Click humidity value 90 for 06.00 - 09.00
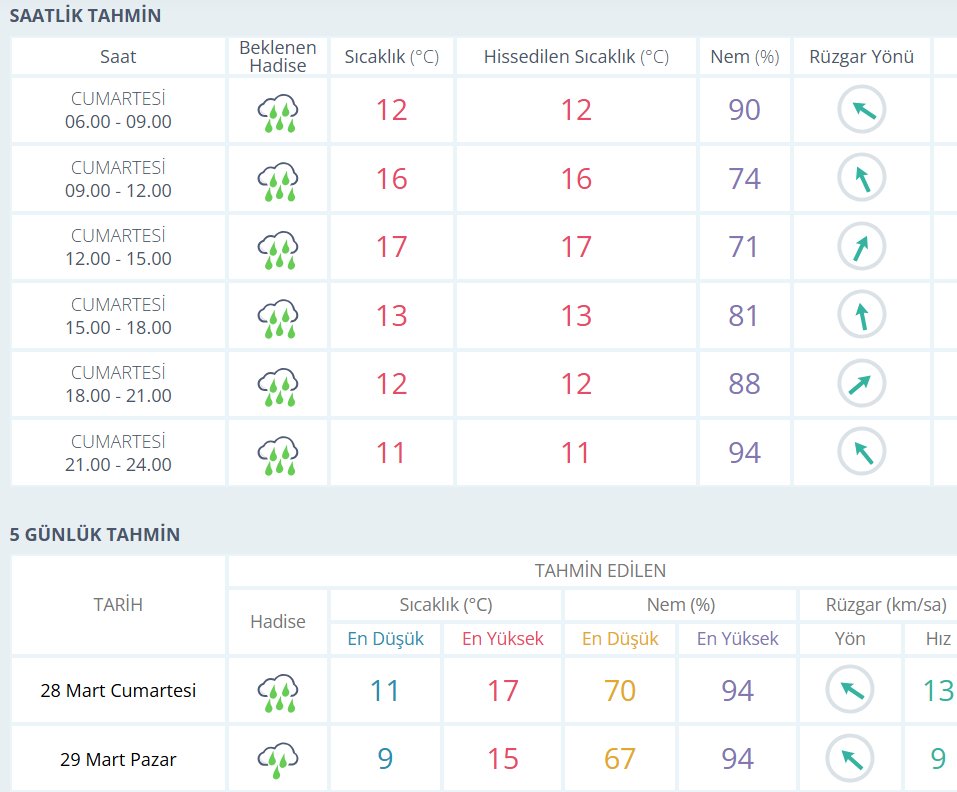The height and width of the screenshot is (792, 957). tap(744, 110)
